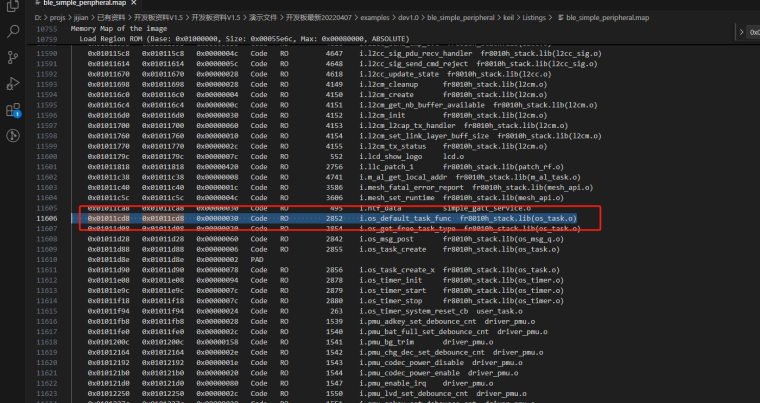
Task: Click the '演示文件' breadcrumb segment
Action: tap(263, 17)
